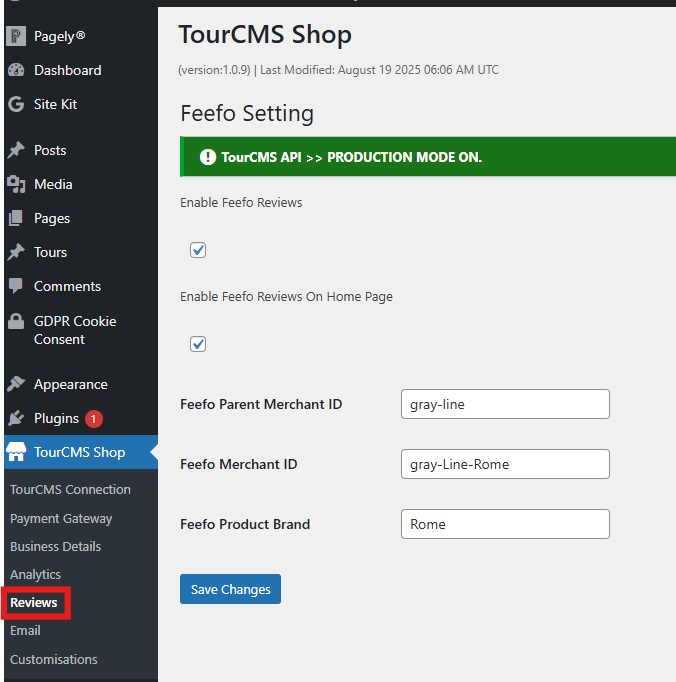The width and height of the screenshot is (676, 682).
Task: Click the Pagely icon in sidebar
Action: click(x=16, y=36)
